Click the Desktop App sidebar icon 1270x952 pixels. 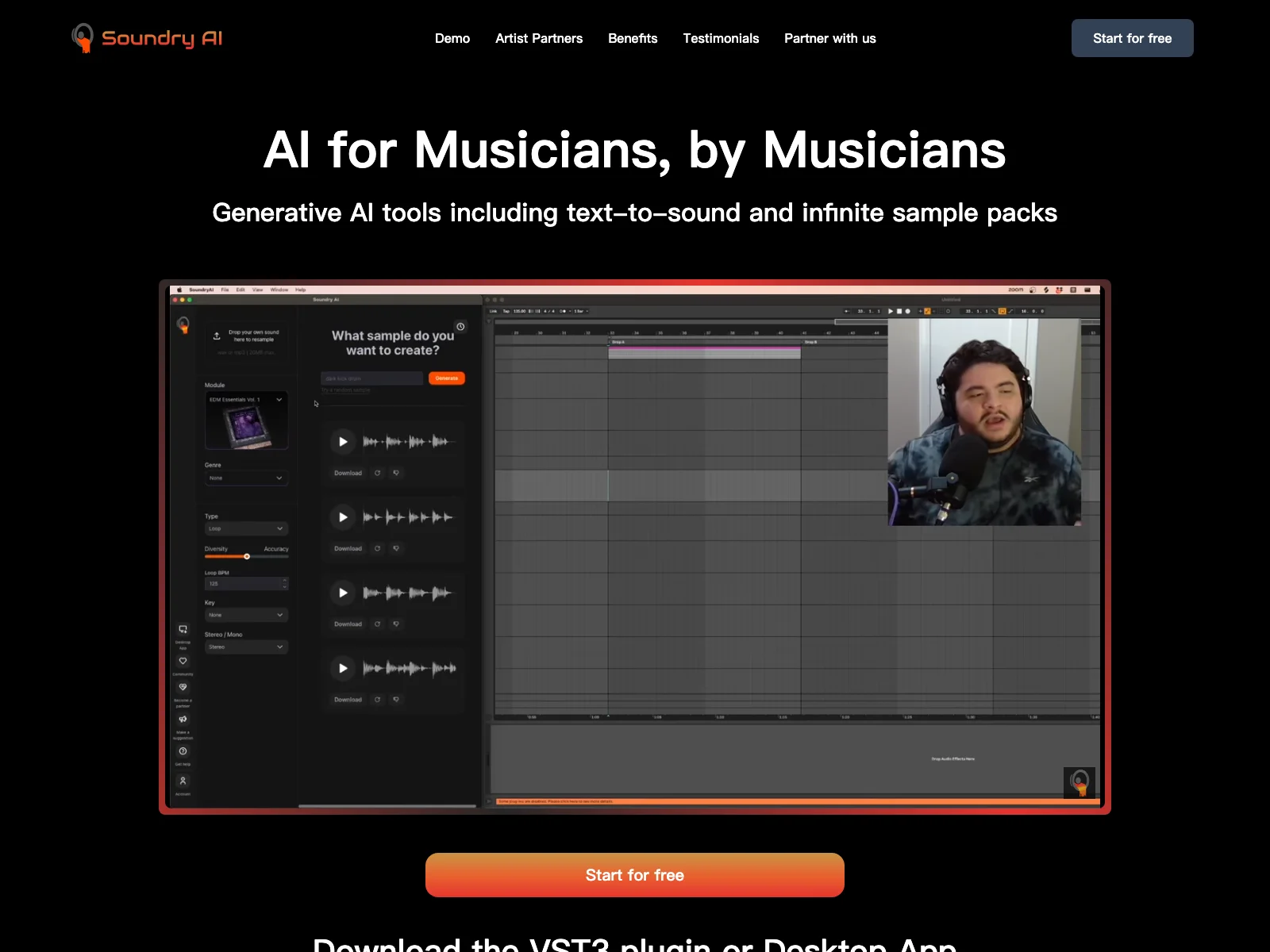click(183, 629)
